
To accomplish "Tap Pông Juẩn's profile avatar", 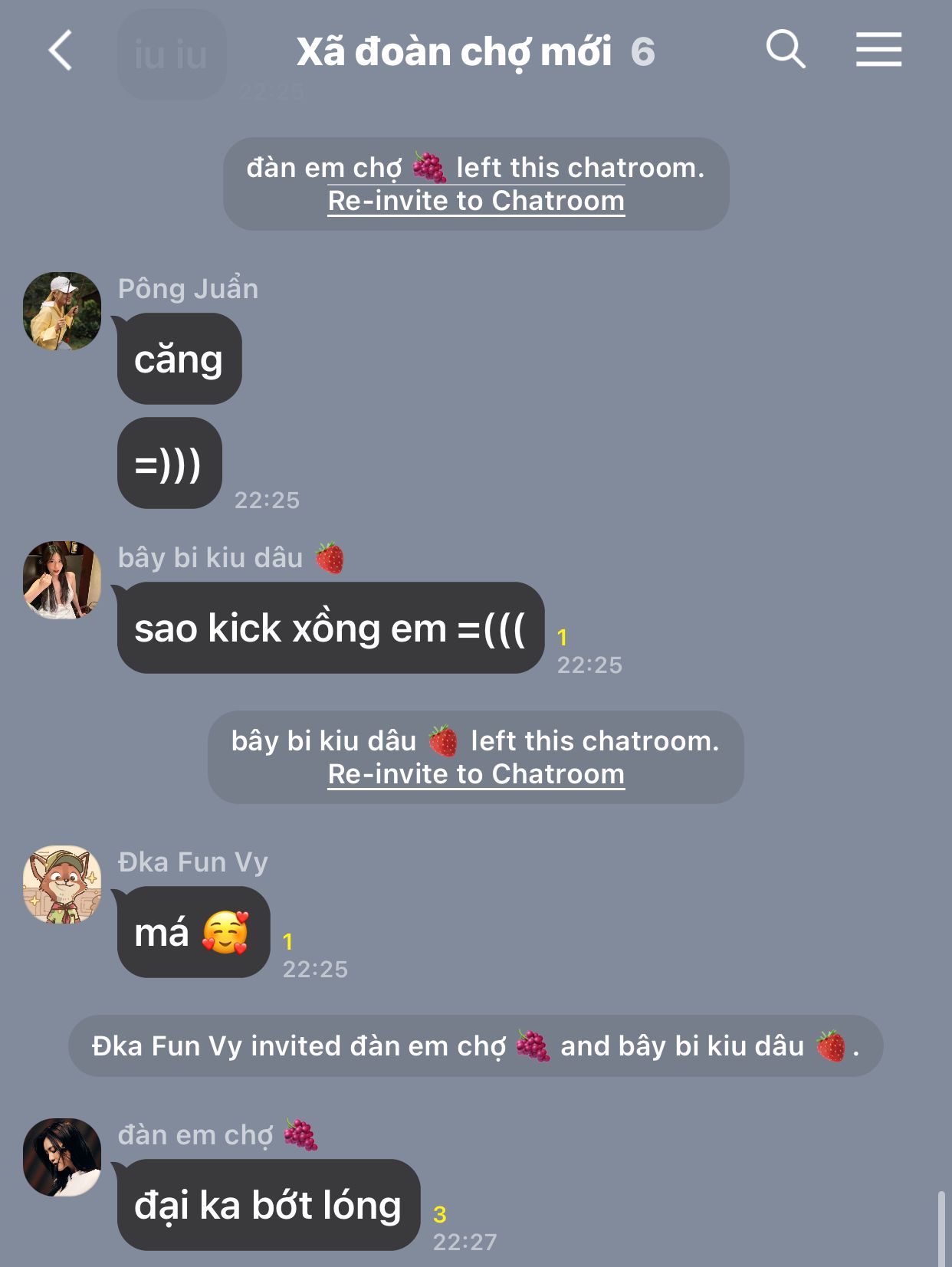I will coord(62,311).
